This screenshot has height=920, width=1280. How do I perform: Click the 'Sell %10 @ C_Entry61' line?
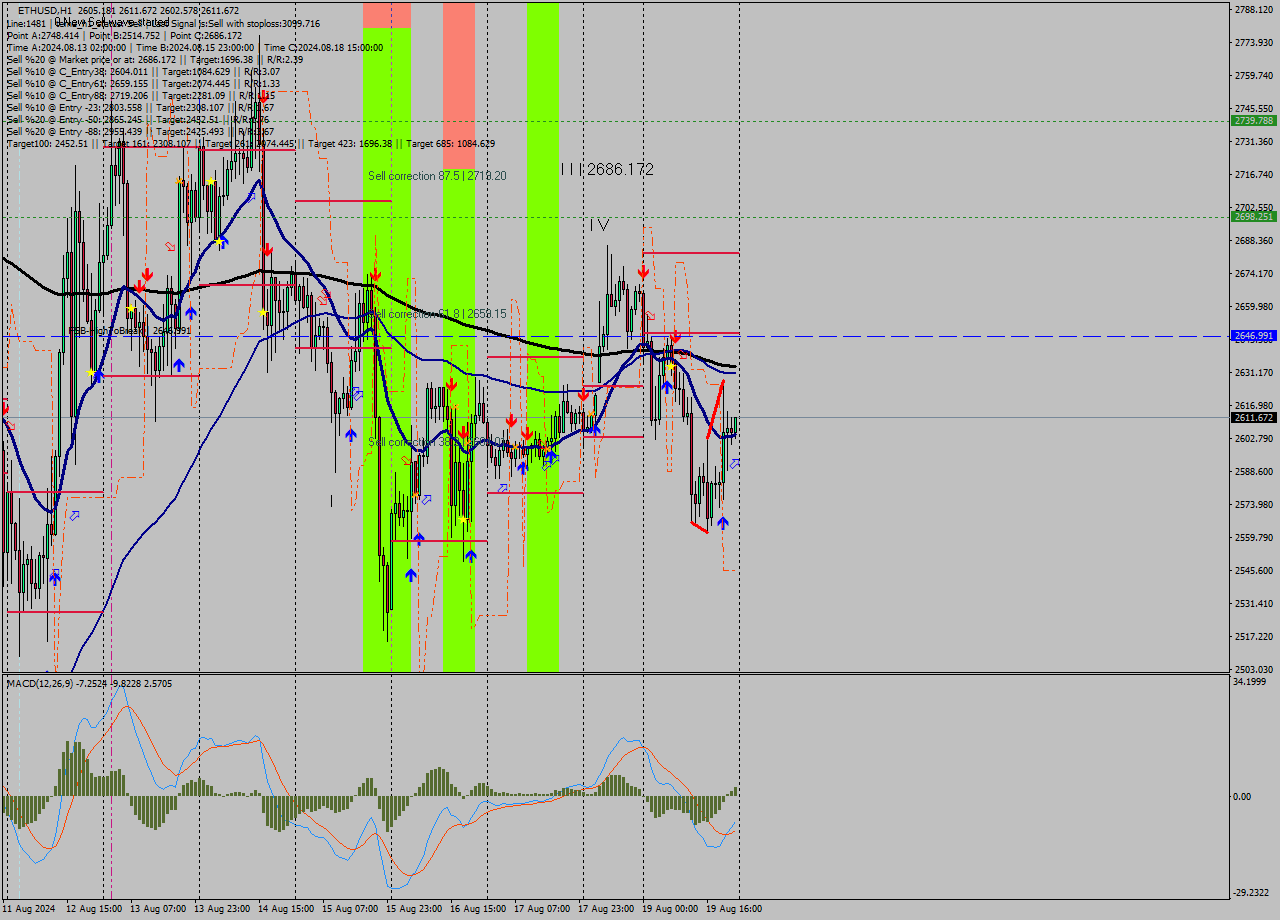[143, 83]
